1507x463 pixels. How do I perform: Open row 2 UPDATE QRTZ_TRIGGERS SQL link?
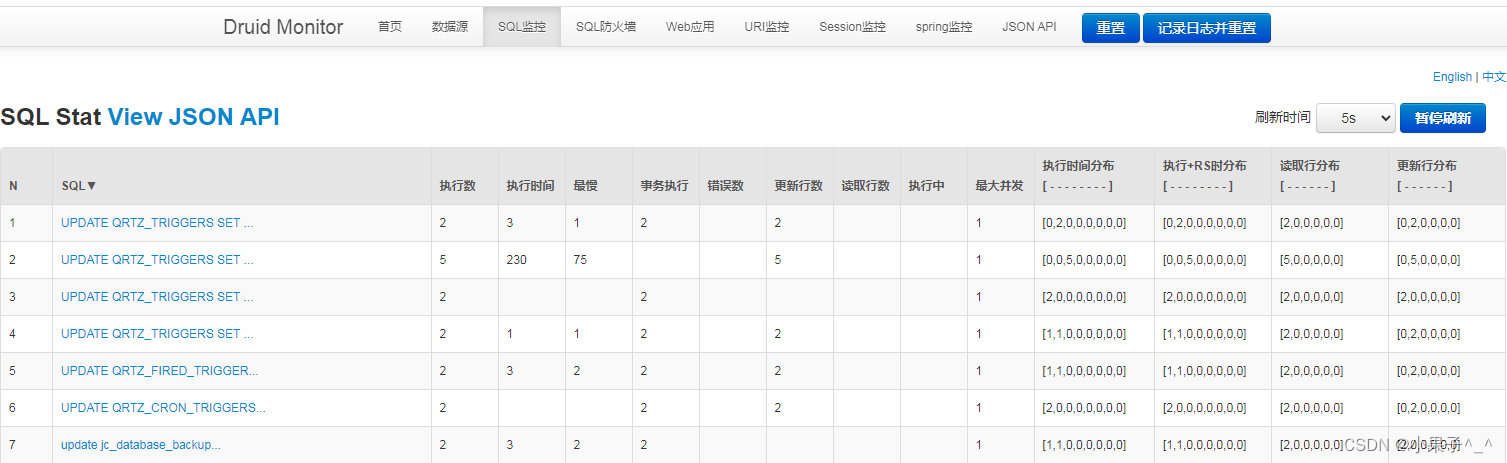pyautogui.click(x=157, y=260)
